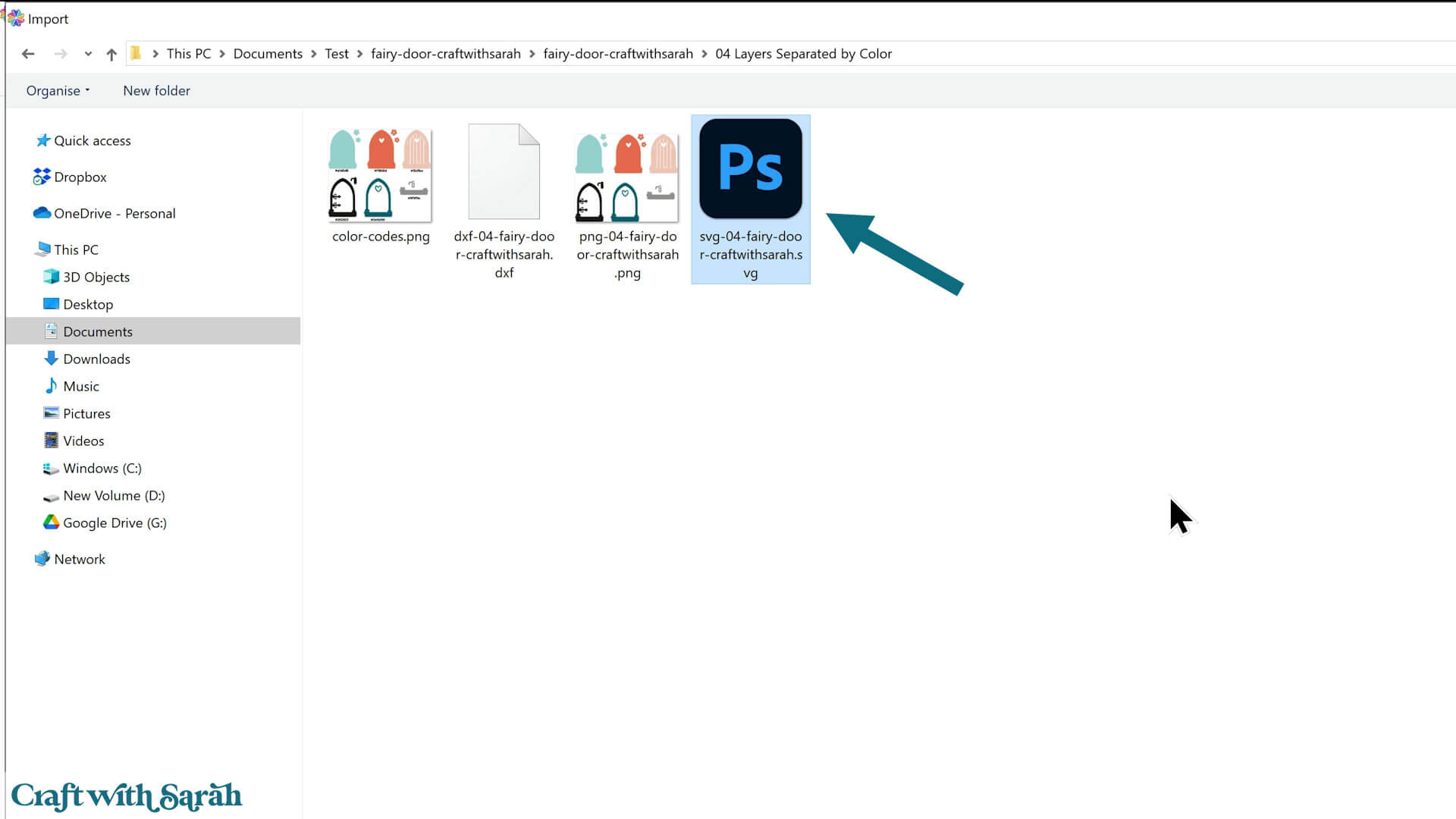
Task: Open the Music folder icon
Action: click(51, 386)
